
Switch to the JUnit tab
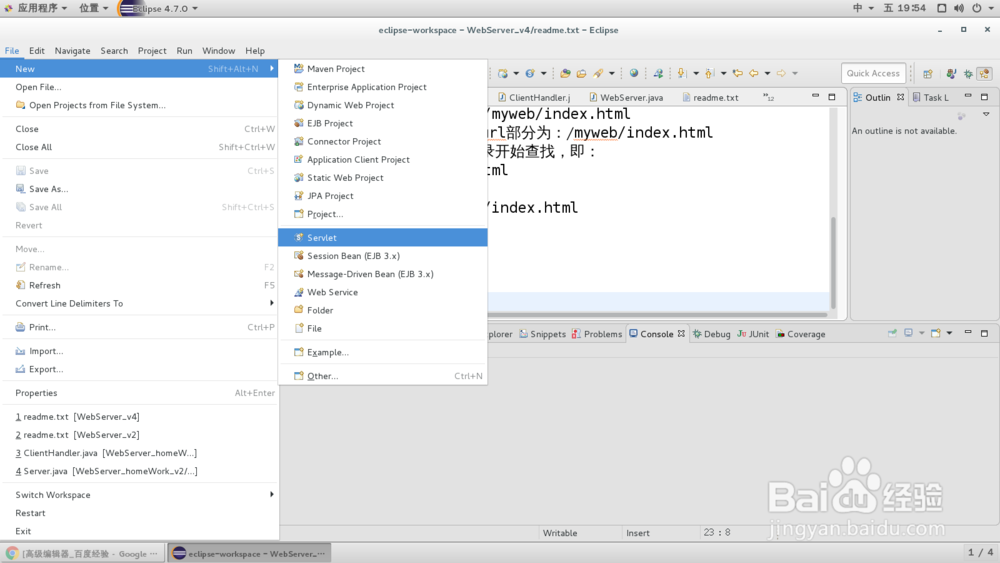click(753, 334)
